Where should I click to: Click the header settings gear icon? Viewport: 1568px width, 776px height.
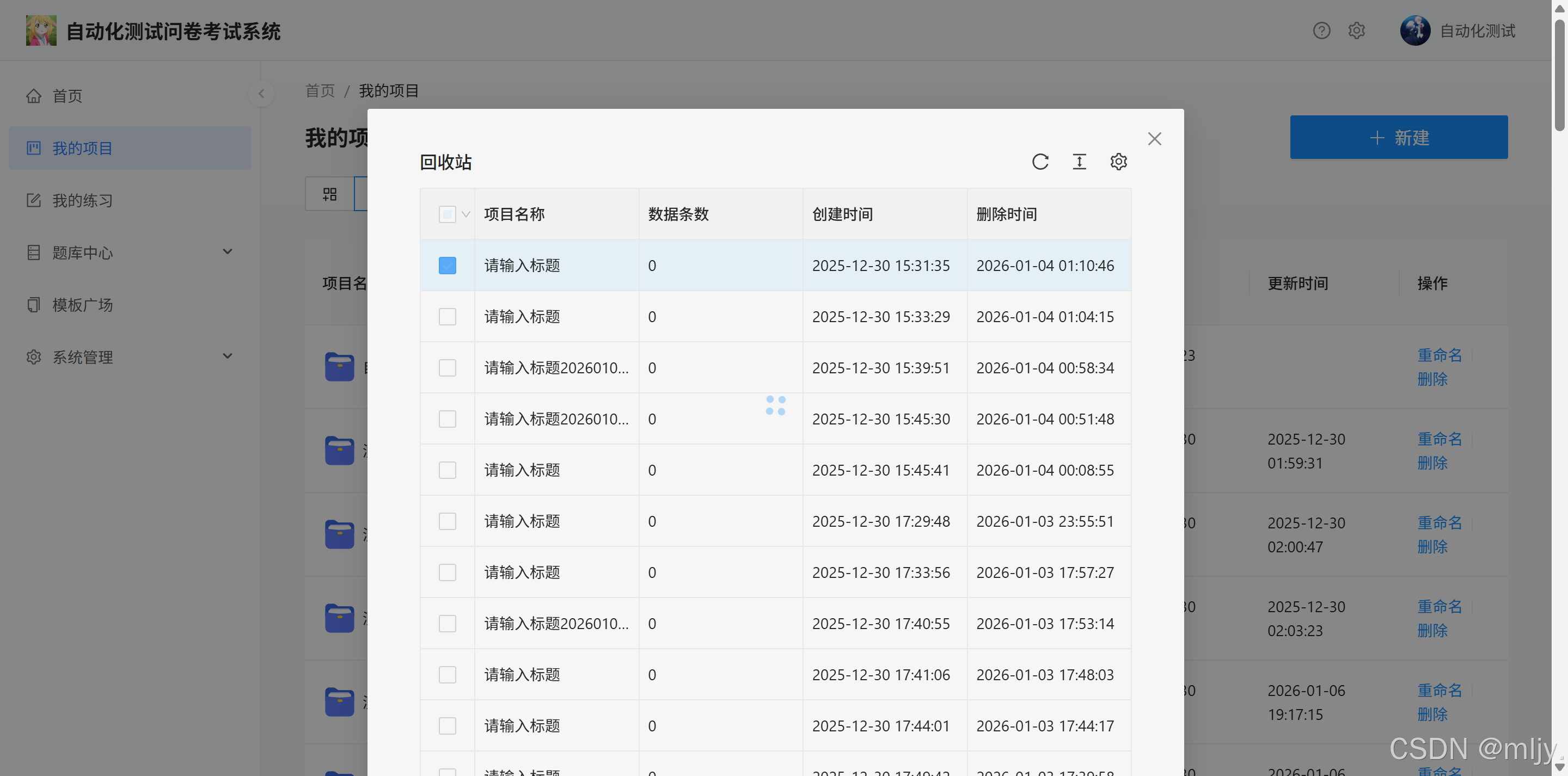tap(1356, 31)
